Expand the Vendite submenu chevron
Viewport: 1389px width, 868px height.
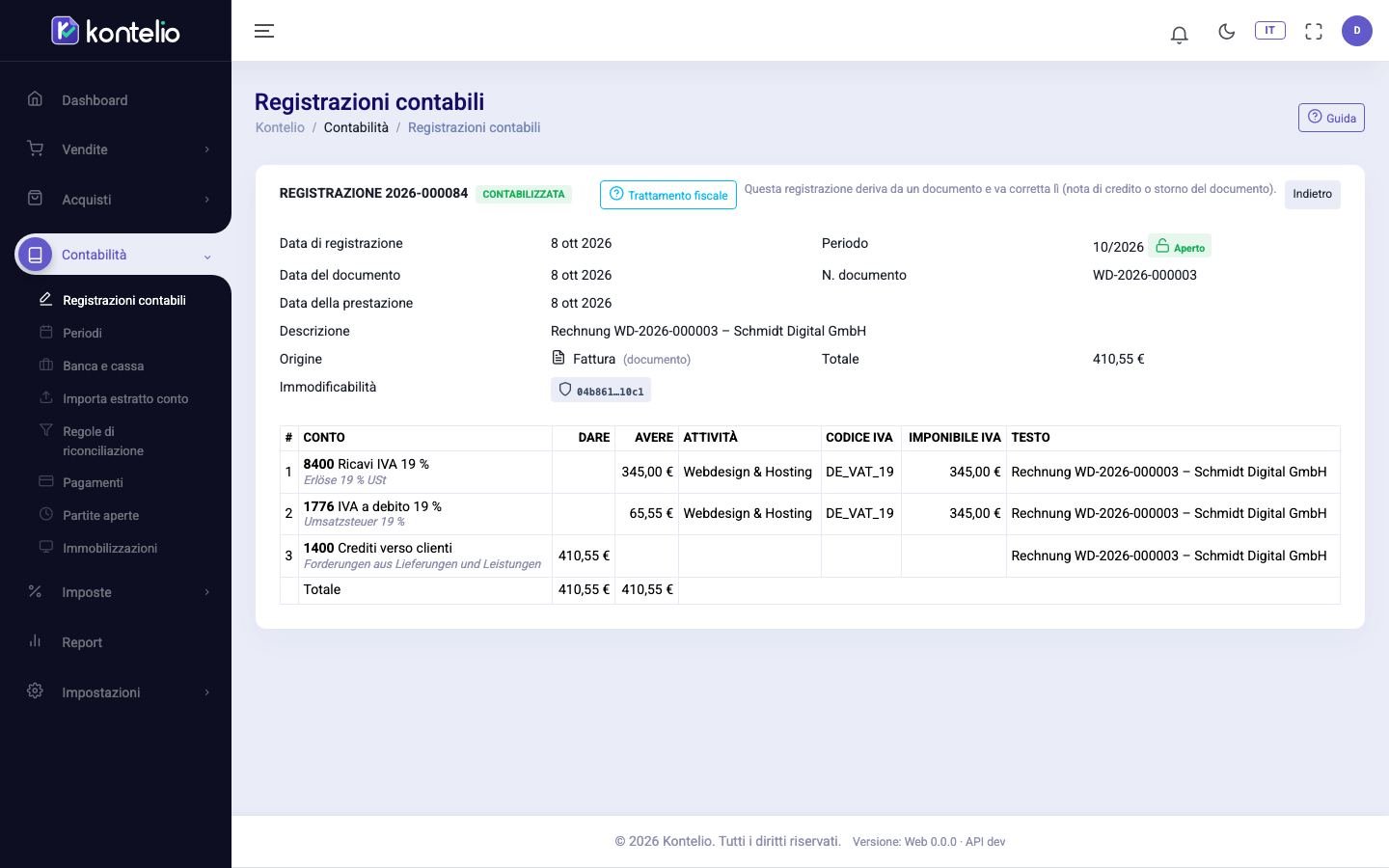(x=206, y=149)
